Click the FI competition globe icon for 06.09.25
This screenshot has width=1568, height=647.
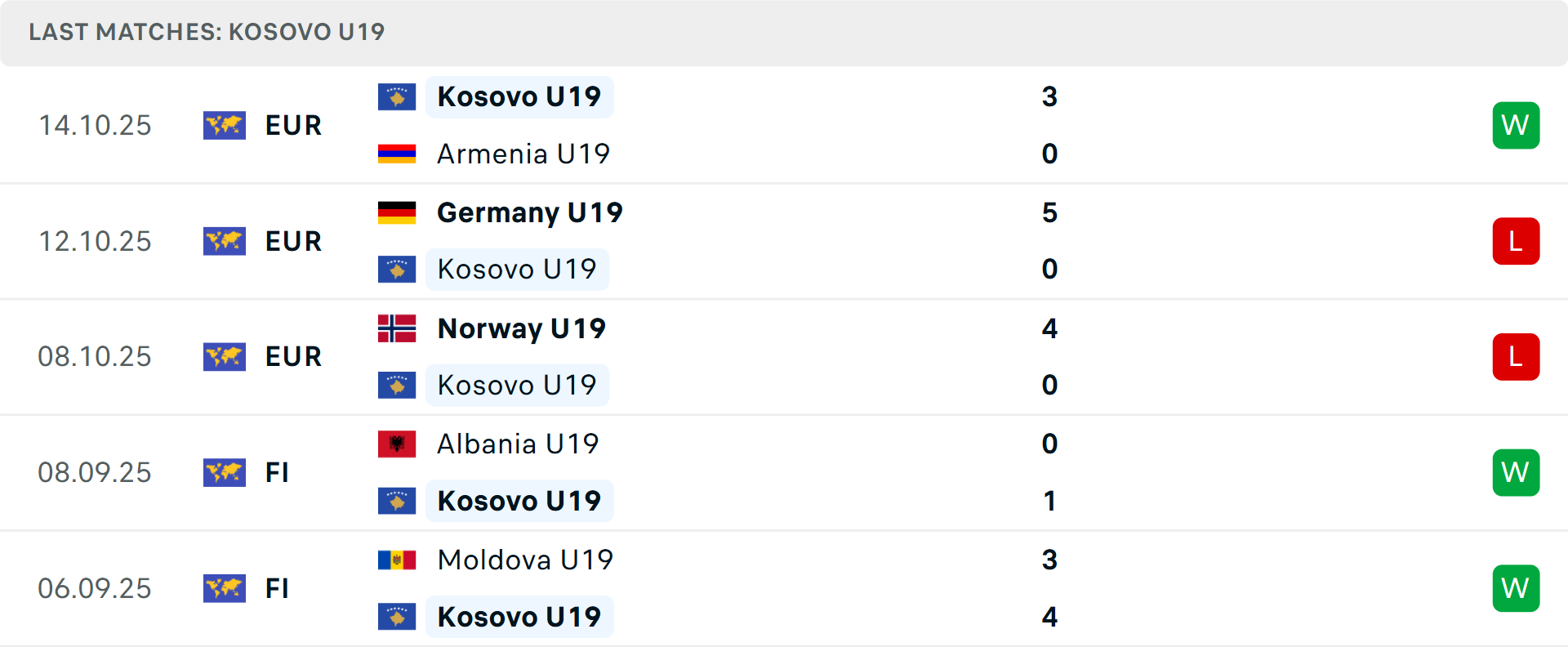(x=224, y=587)
